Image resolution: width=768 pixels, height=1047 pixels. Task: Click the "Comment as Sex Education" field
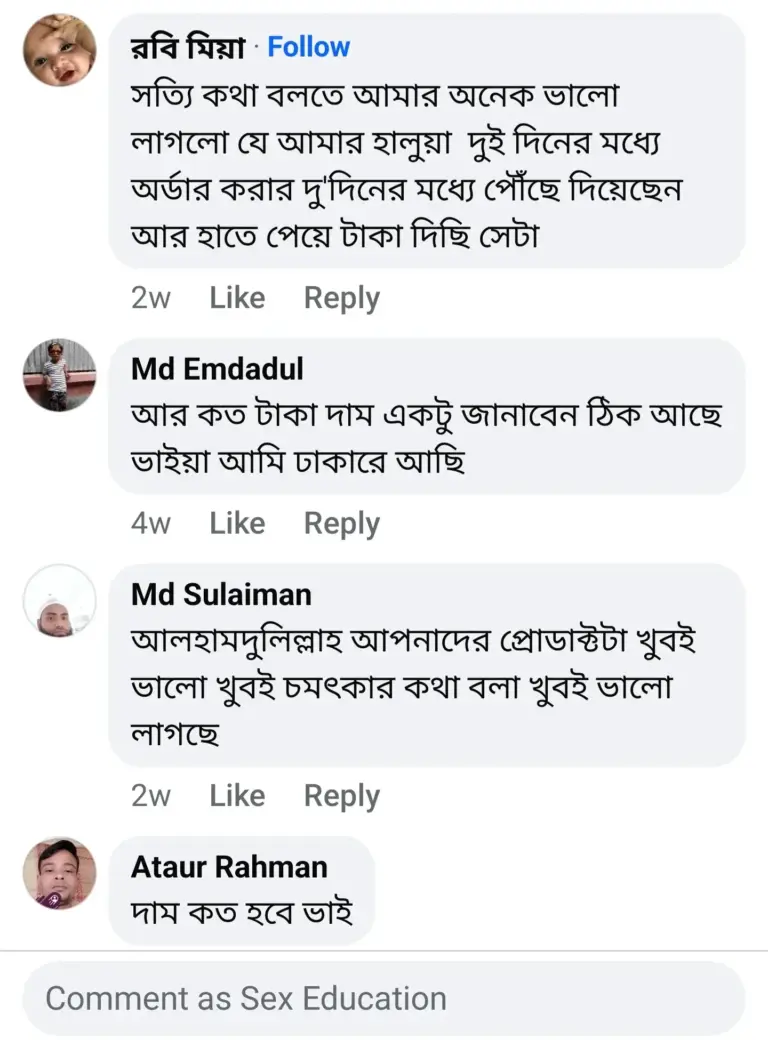pyautogui.click(x=384, y=998)
